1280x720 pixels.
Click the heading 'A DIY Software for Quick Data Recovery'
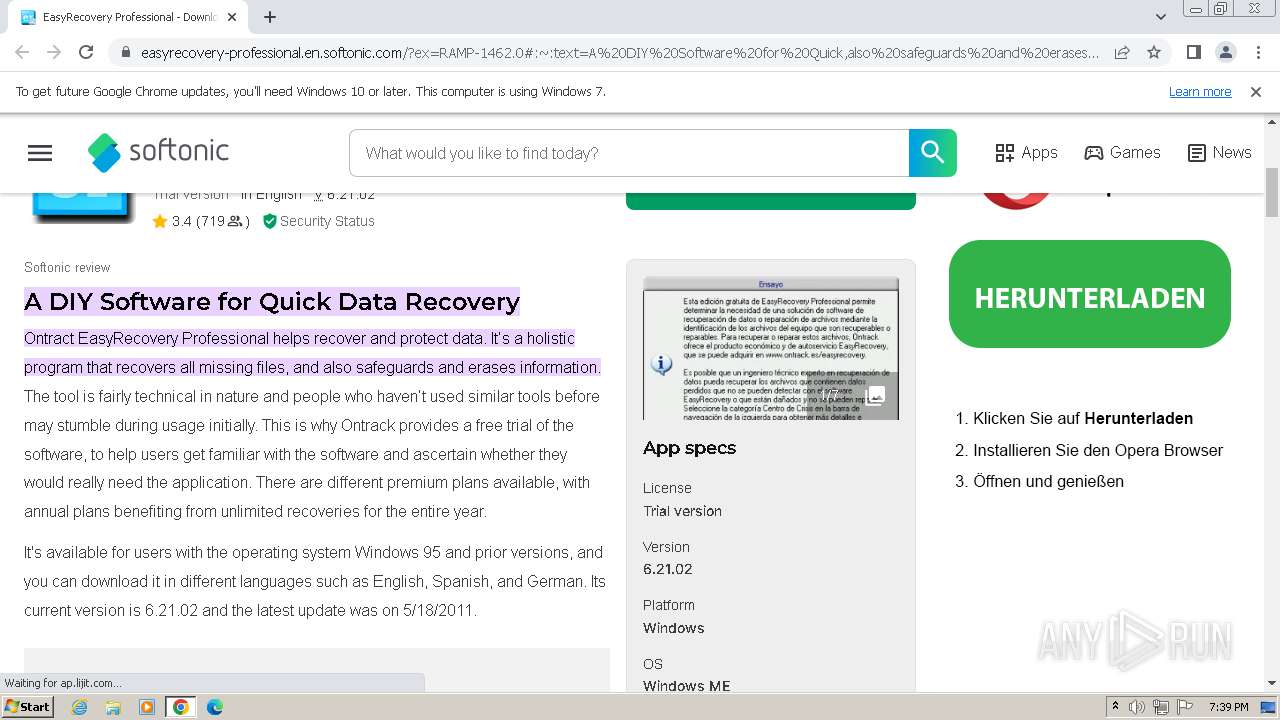[272, 302]
